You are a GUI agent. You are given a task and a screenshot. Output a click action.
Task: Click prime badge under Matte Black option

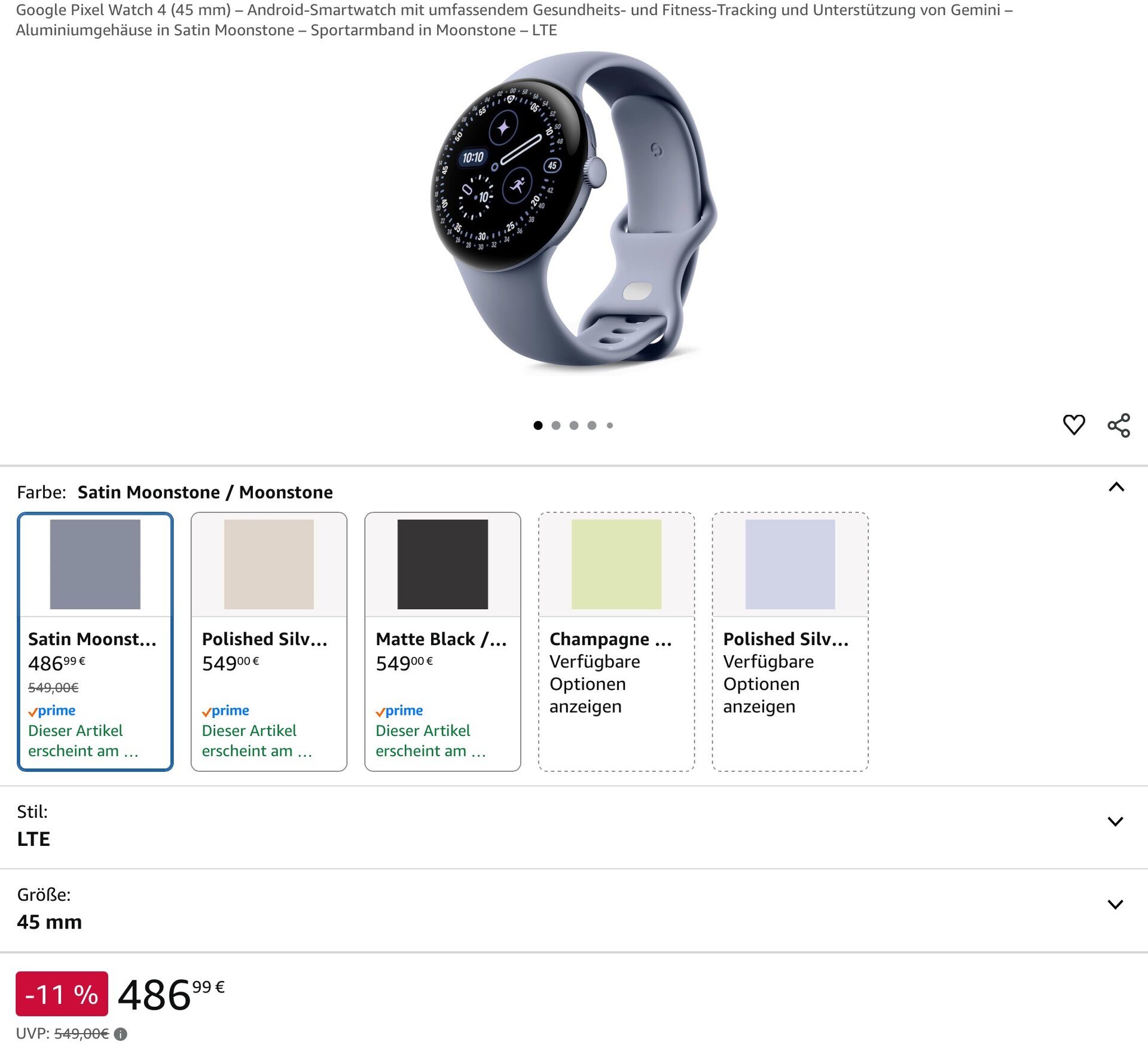click(x=399, y=711)
